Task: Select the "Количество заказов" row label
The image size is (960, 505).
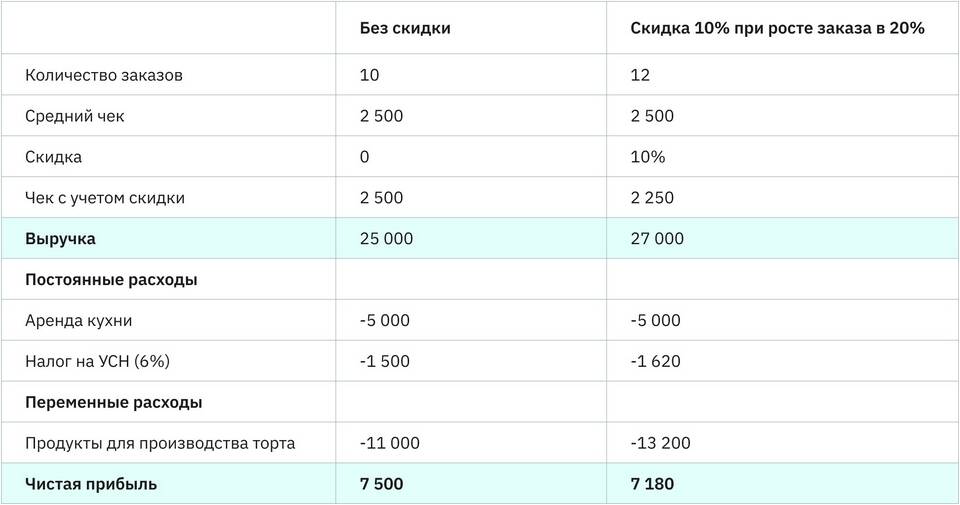Action: click(104, 75)
